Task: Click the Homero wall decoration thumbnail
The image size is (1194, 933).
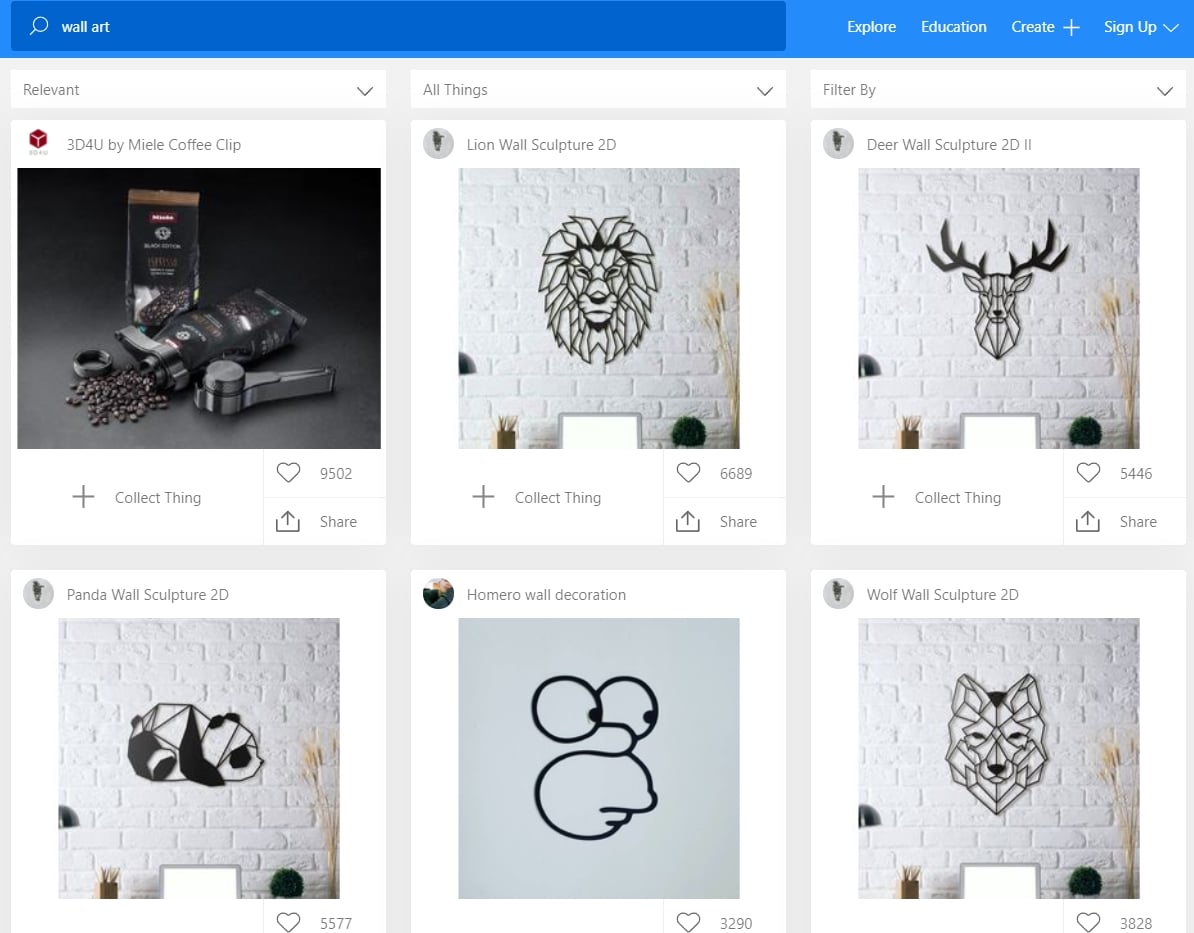Action: (x=598, y=757)
